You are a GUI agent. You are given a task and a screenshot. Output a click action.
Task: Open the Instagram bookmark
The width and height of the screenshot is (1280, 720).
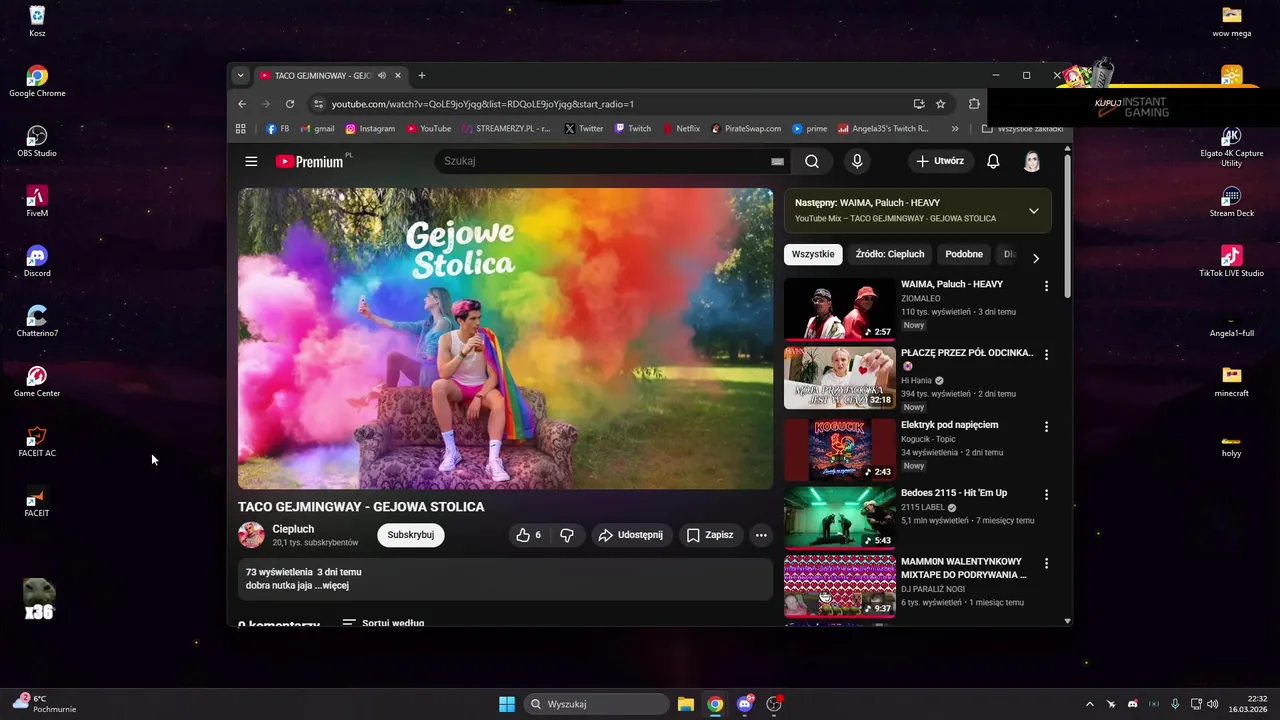point(370,129)
